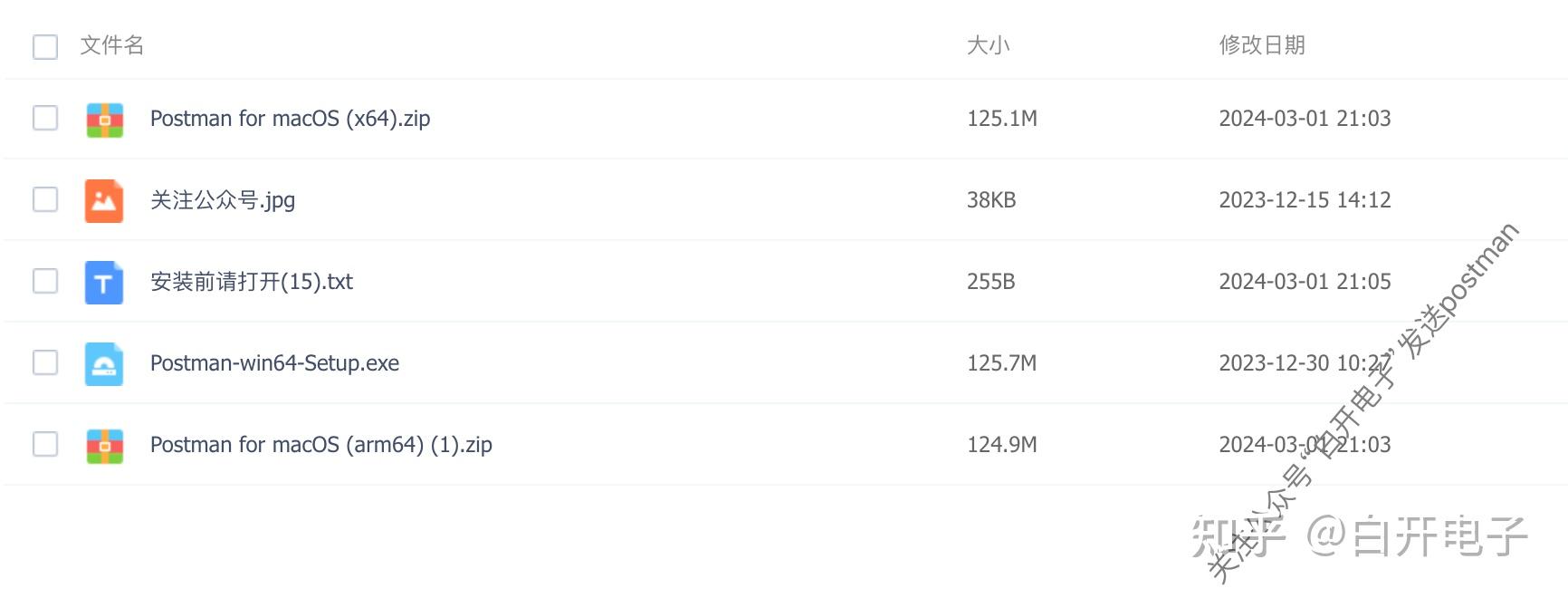Click the Postman-win64-Setup.exe file name

pyautogui.click(x=274, y=363)
